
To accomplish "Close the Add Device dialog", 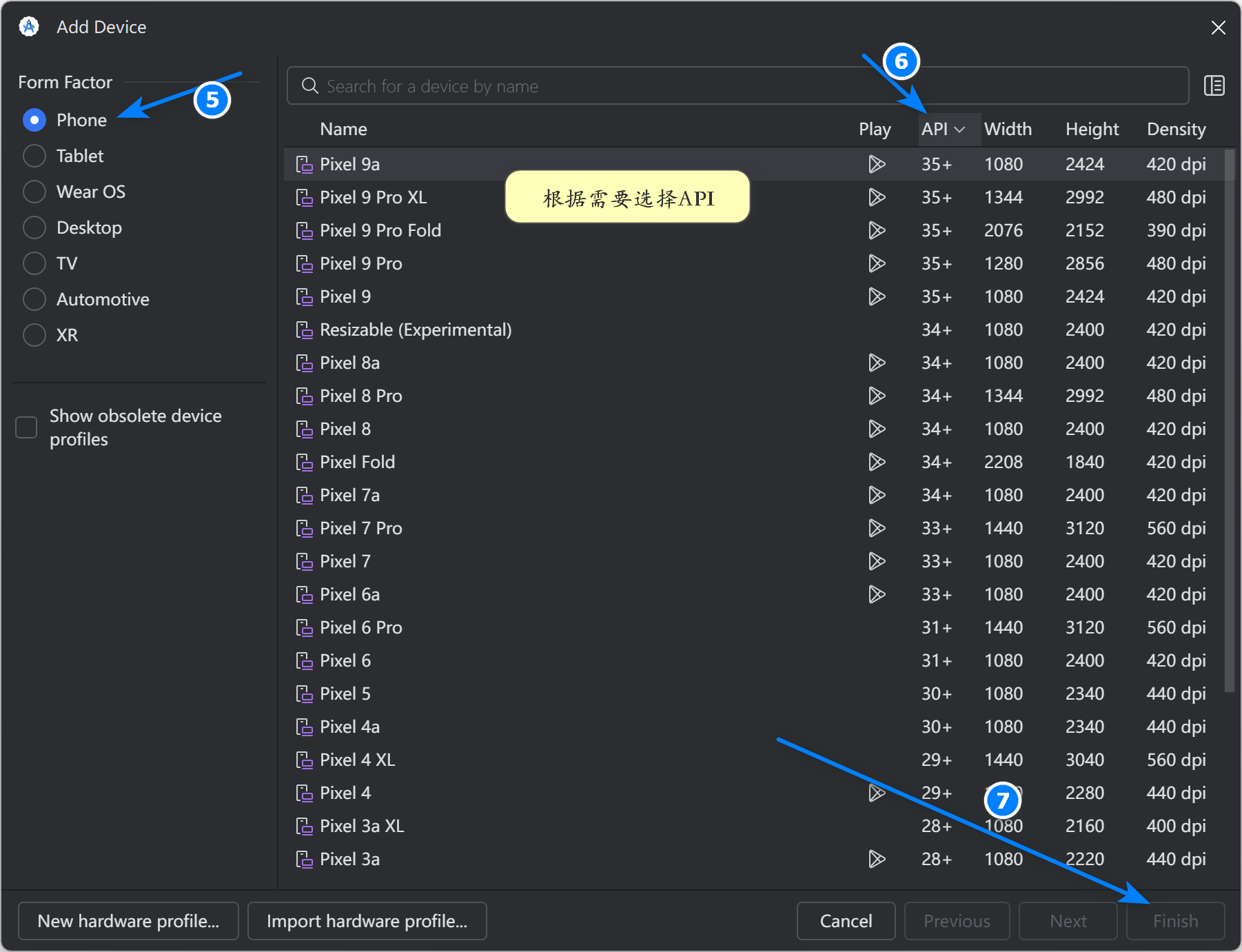I will [1218, 27].
